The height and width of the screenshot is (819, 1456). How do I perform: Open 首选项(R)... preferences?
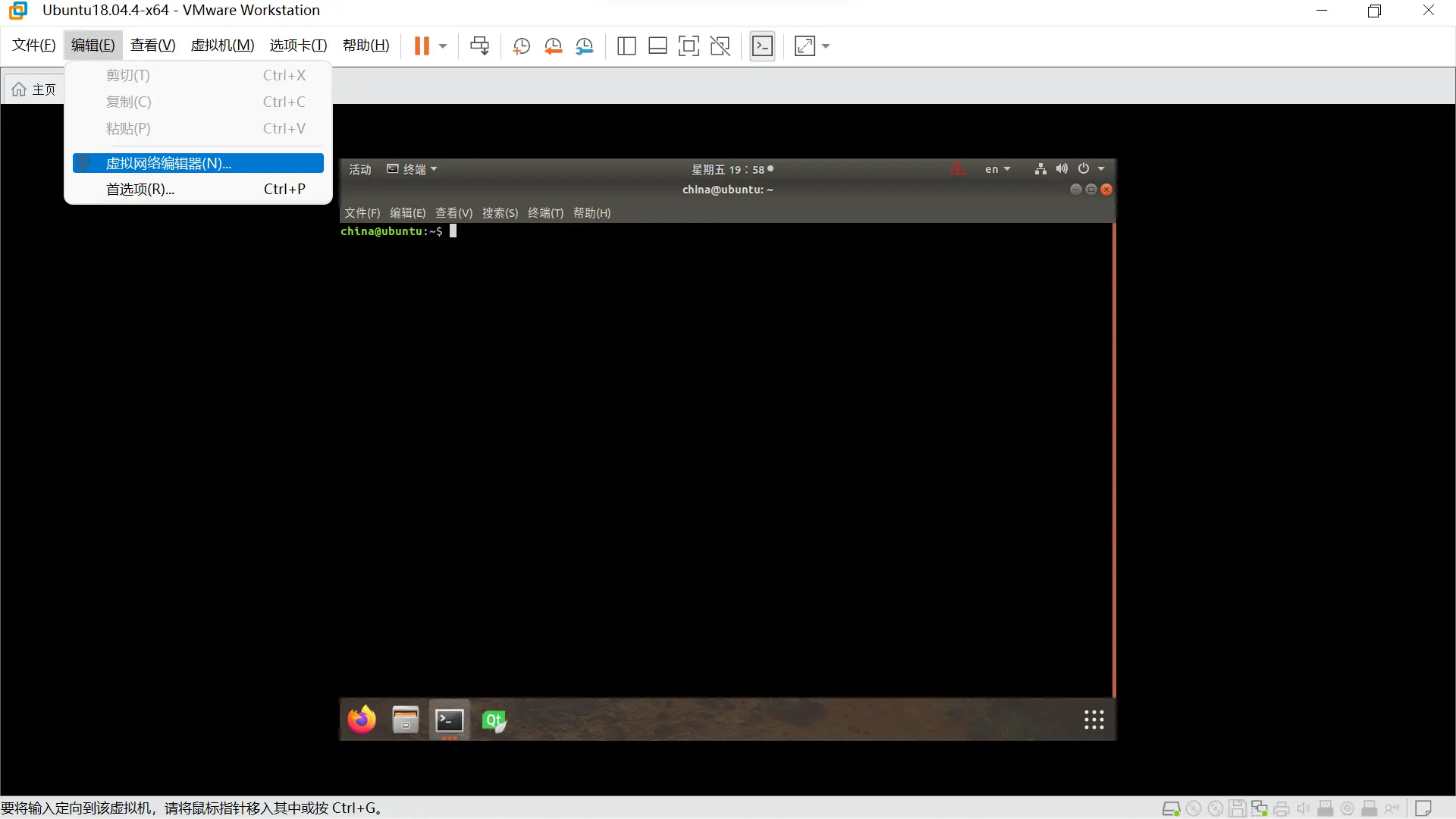pyautogui.click(x=198, y=190)
